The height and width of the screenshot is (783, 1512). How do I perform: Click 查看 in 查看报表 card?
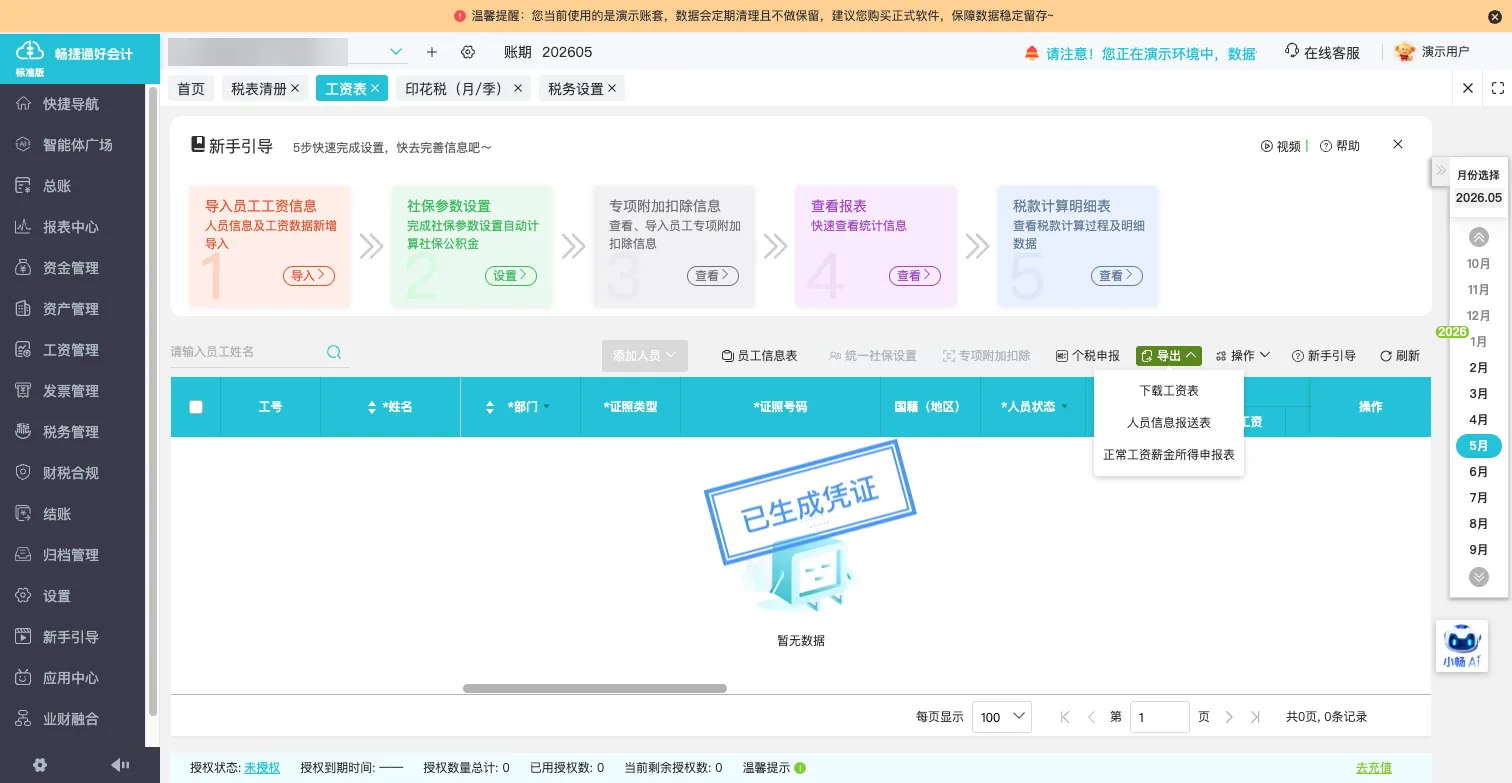(914, 276)
